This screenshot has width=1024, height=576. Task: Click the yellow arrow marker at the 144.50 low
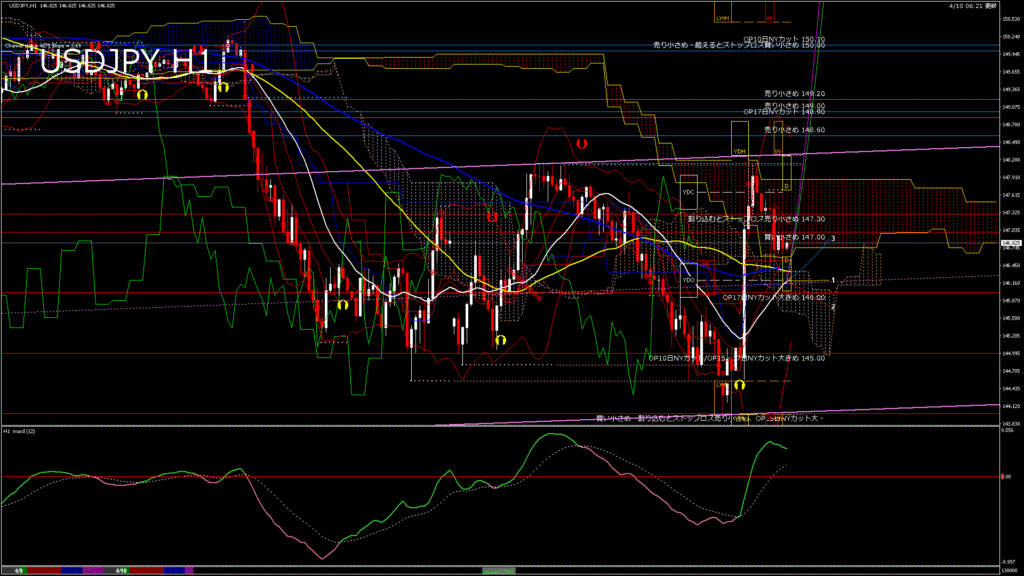(x=739, y=384)
